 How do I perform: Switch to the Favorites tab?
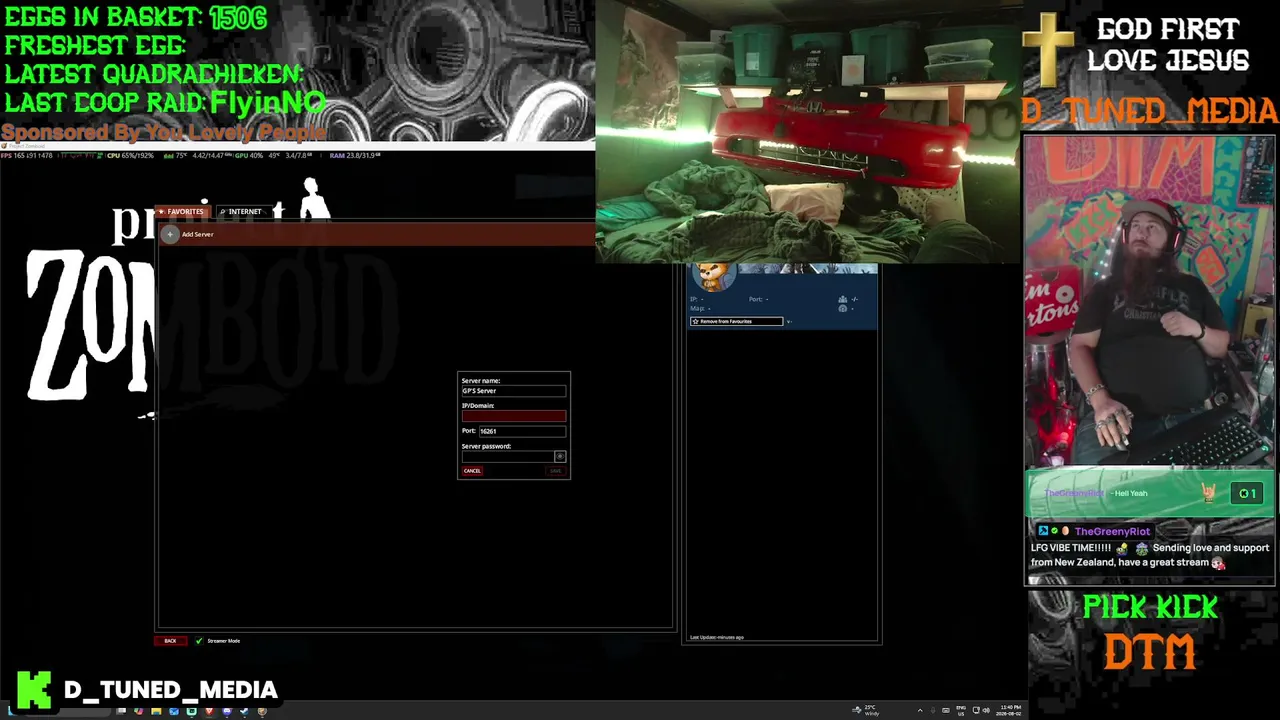coord(181,212)
